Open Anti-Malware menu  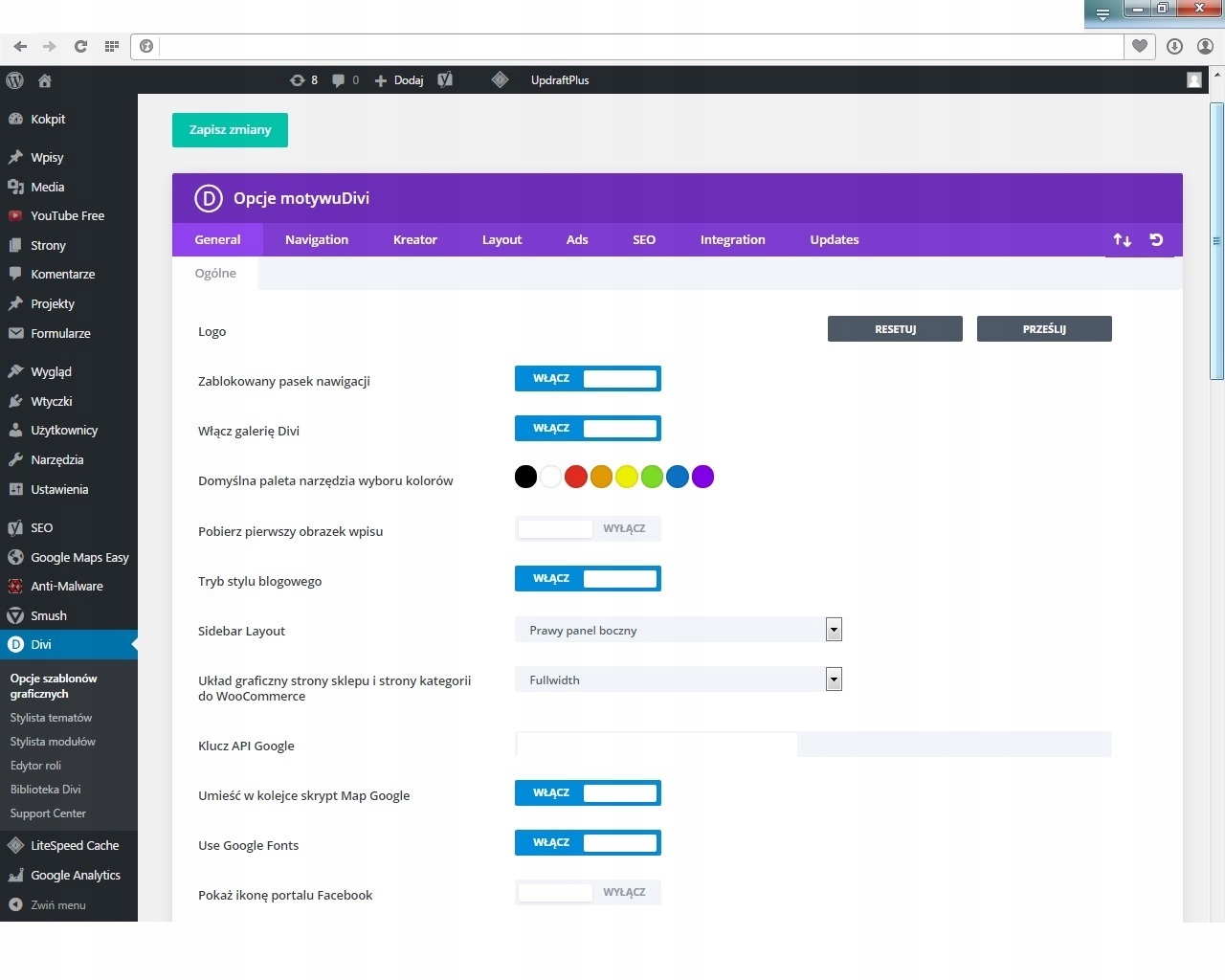[69, 586]
